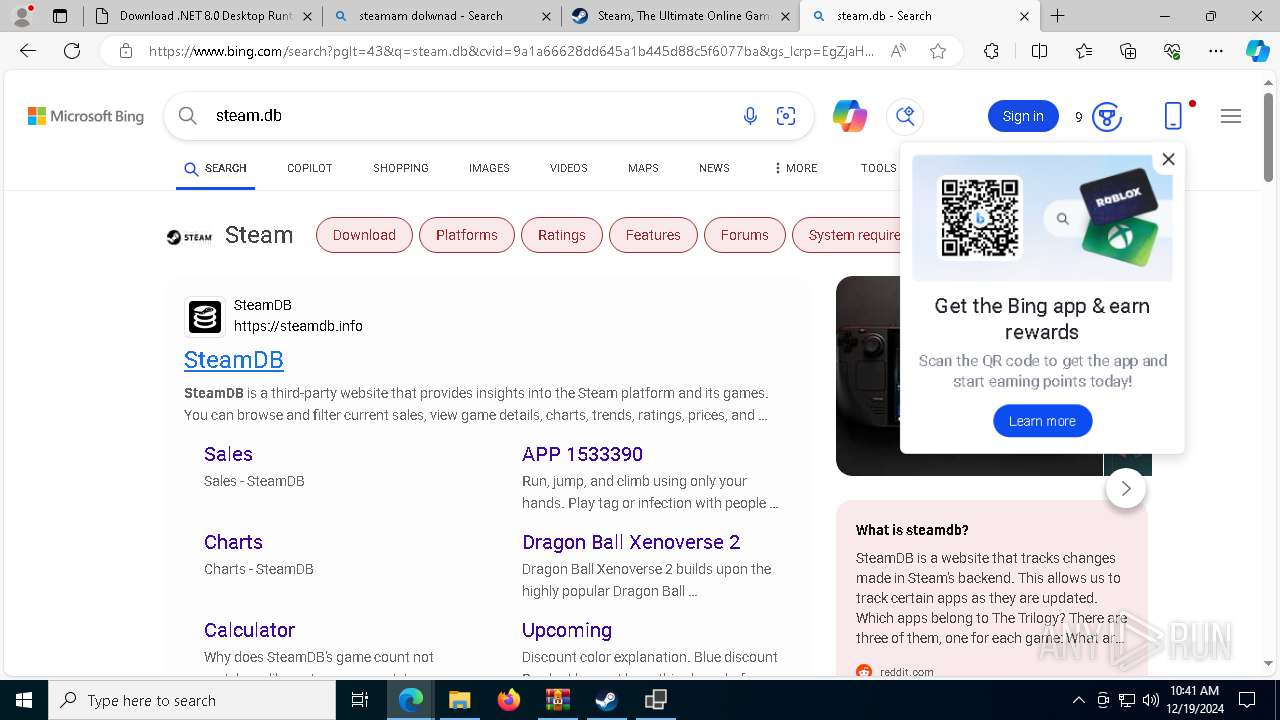Click the magnifier icon in Bing search box

coord(188,116)
